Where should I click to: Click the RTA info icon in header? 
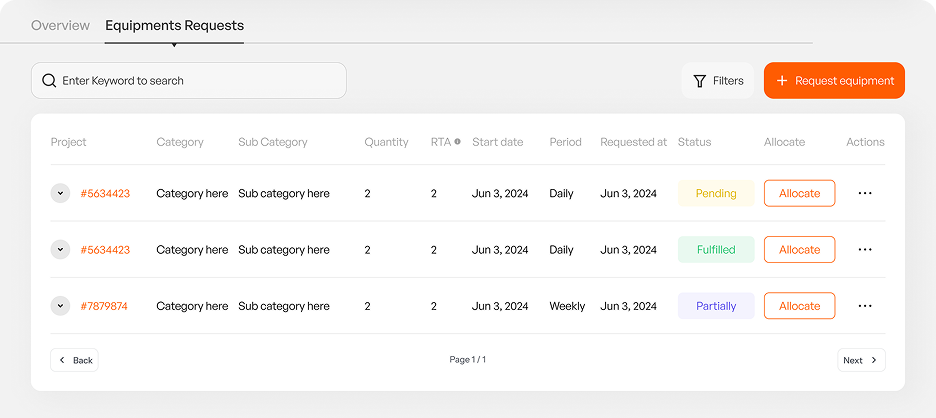pos(458,142)
